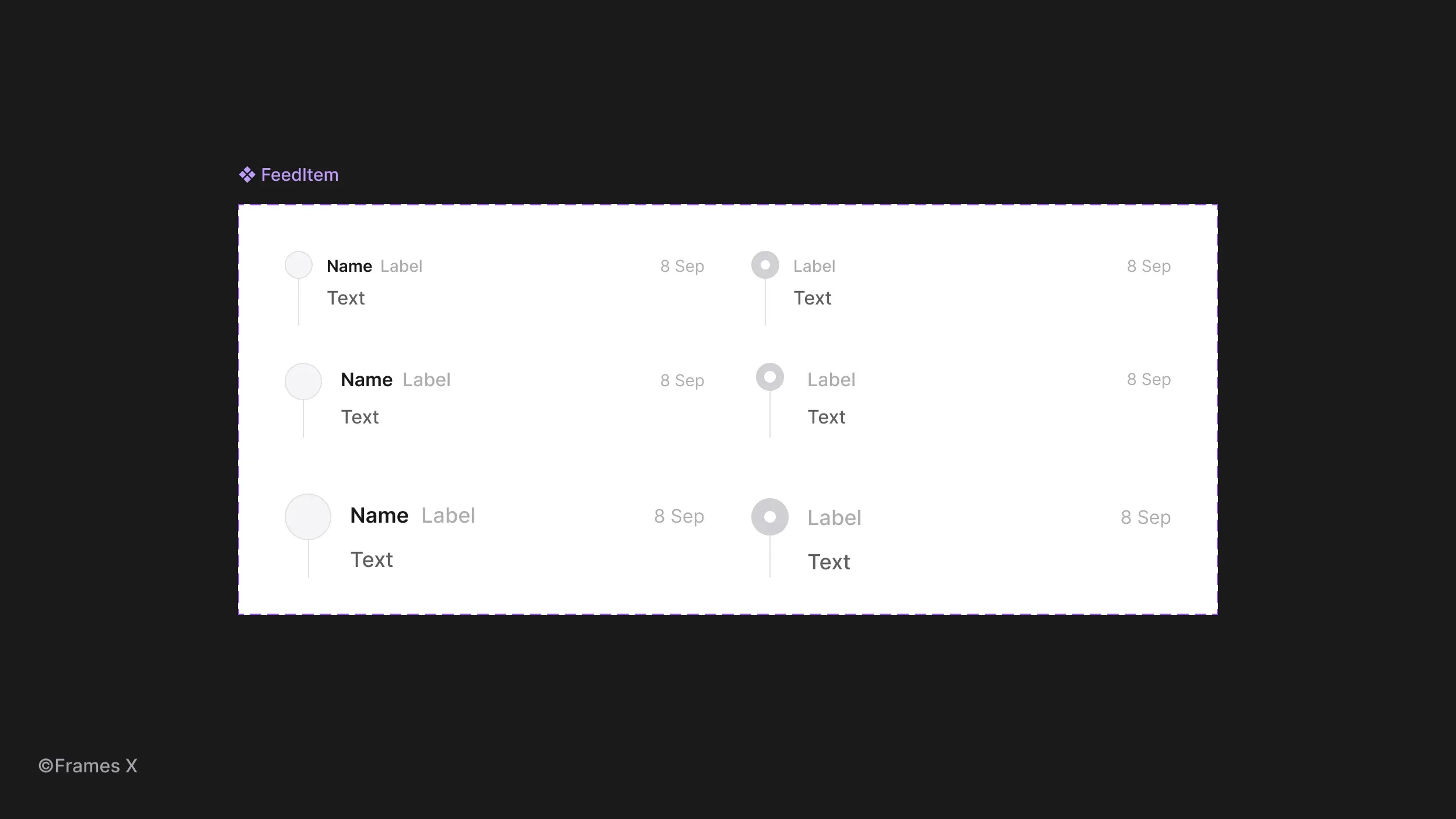Select middle-right '8 Sep' timestamp label
1456x819 pixels.
coord(1148,379)
